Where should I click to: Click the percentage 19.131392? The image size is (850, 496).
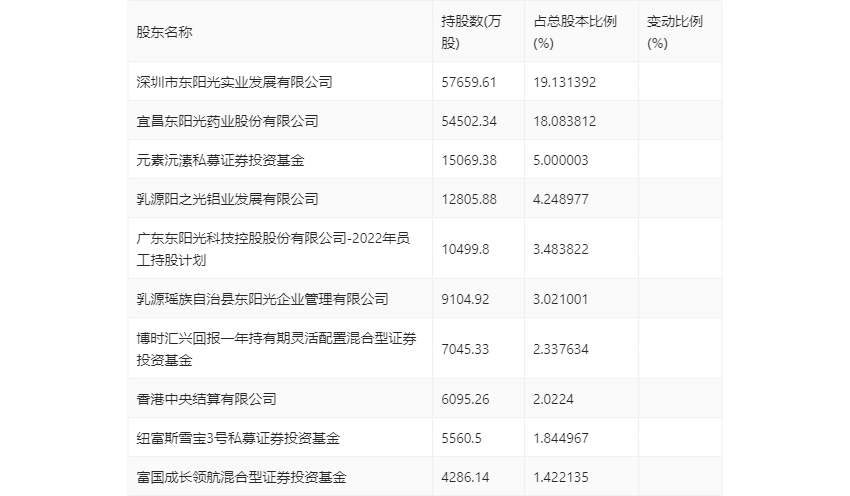click(x=564, y=82)
